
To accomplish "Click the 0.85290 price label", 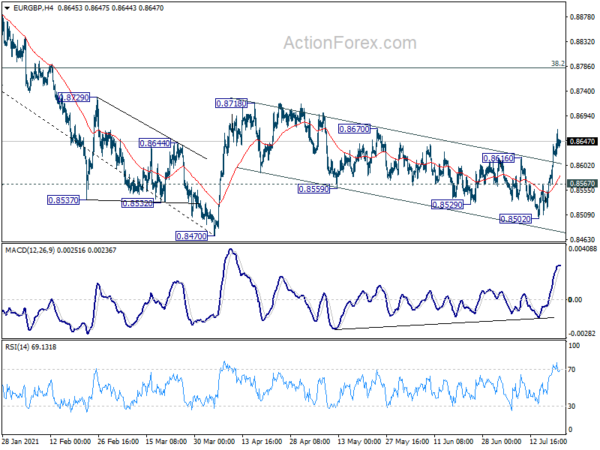I will click(x=445, y=204).
